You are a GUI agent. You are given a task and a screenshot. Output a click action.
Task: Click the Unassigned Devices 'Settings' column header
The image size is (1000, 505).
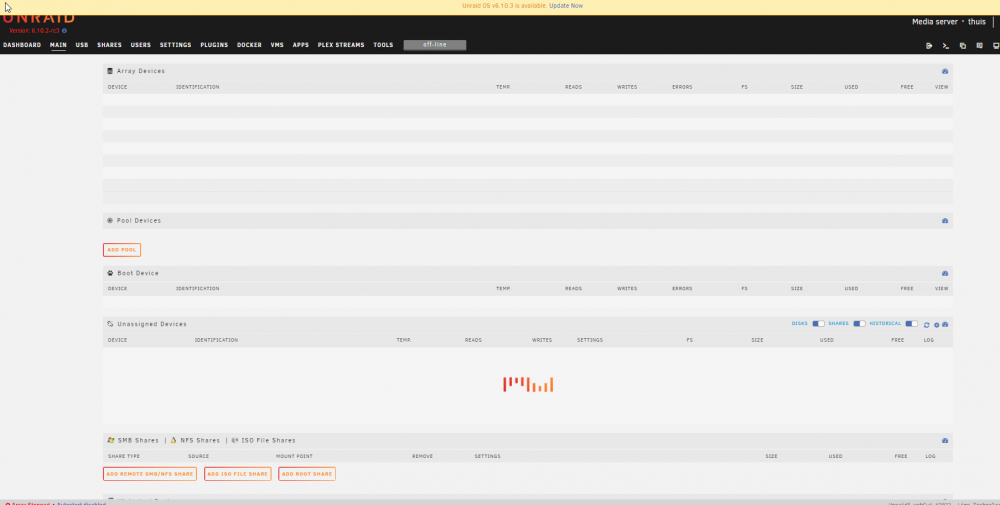(x=590, y=340)
